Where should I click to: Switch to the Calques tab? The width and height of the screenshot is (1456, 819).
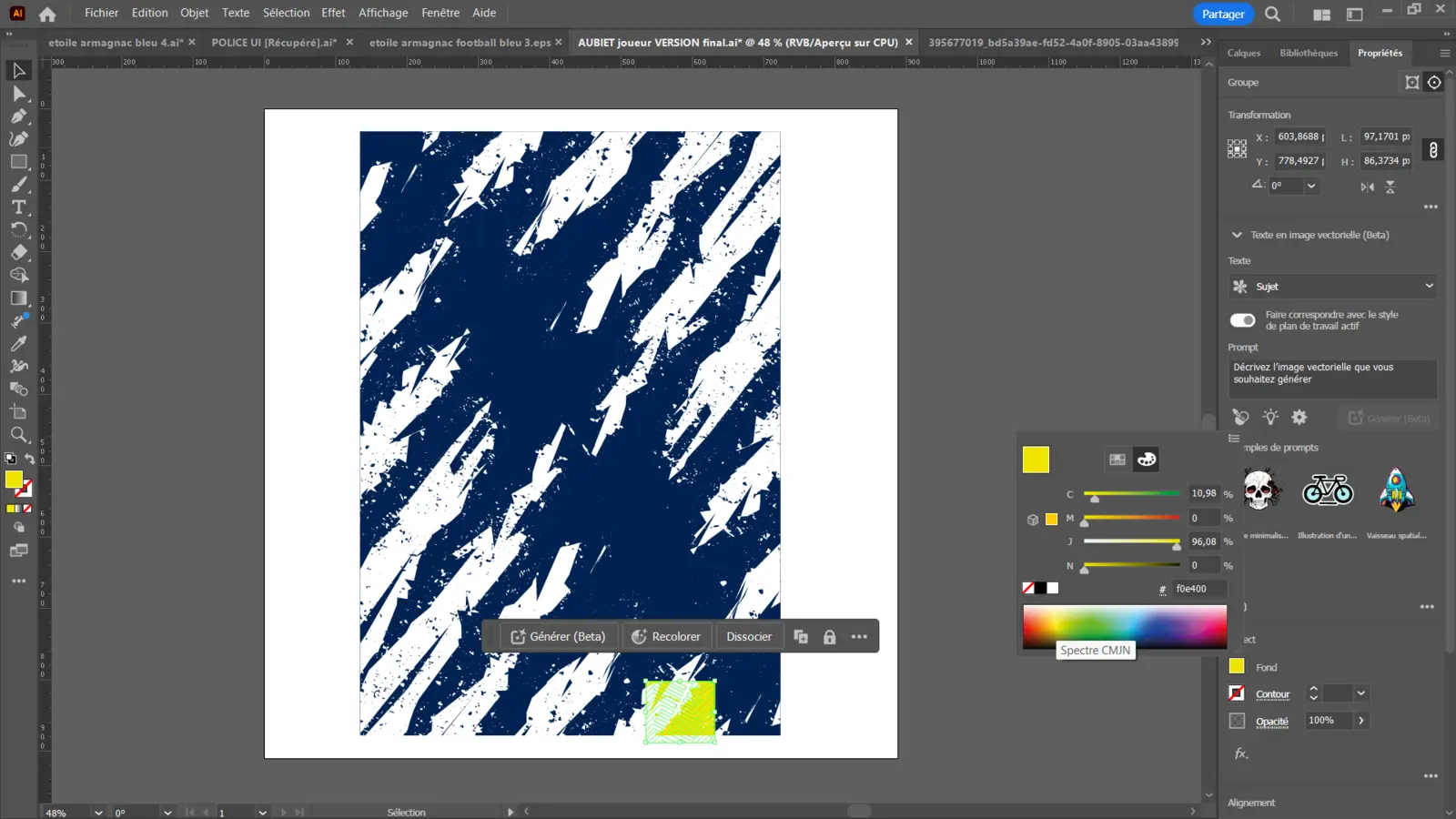pyautogui.click(x=1244, y=53)
